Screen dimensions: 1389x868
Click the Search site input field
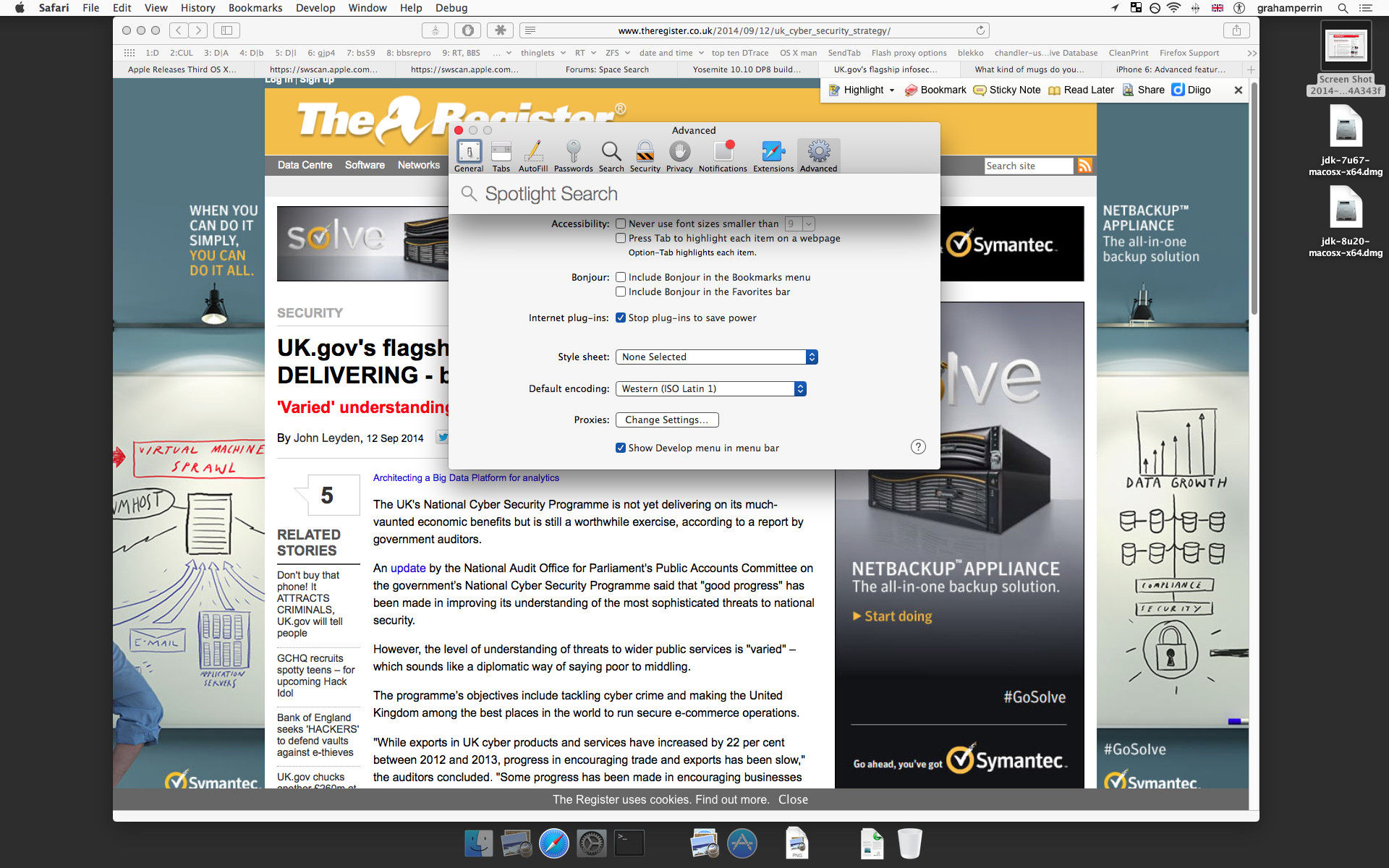tap(1027, 166)
